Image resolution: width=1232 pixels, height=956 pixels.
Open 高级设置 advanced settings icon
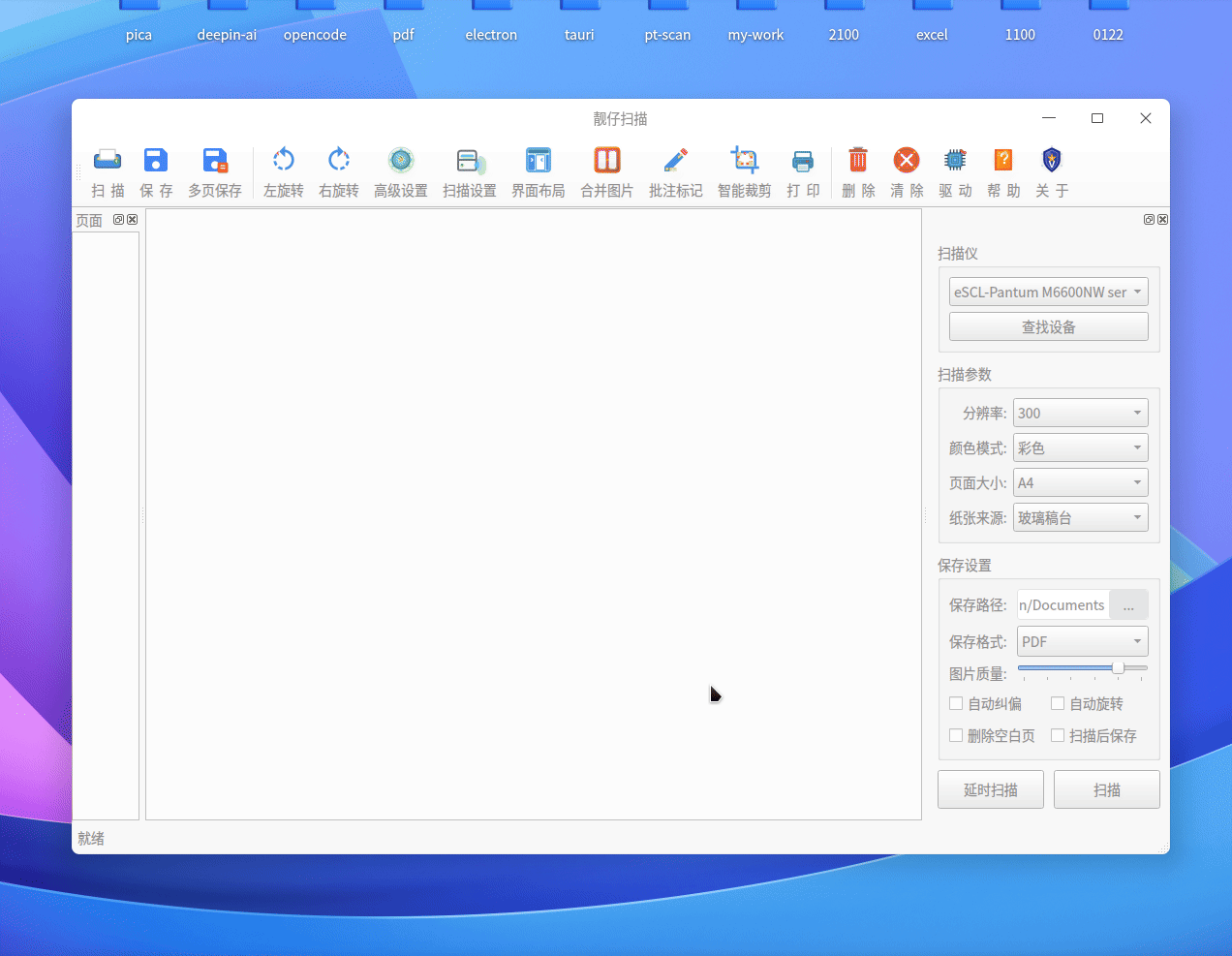(401, 161)
